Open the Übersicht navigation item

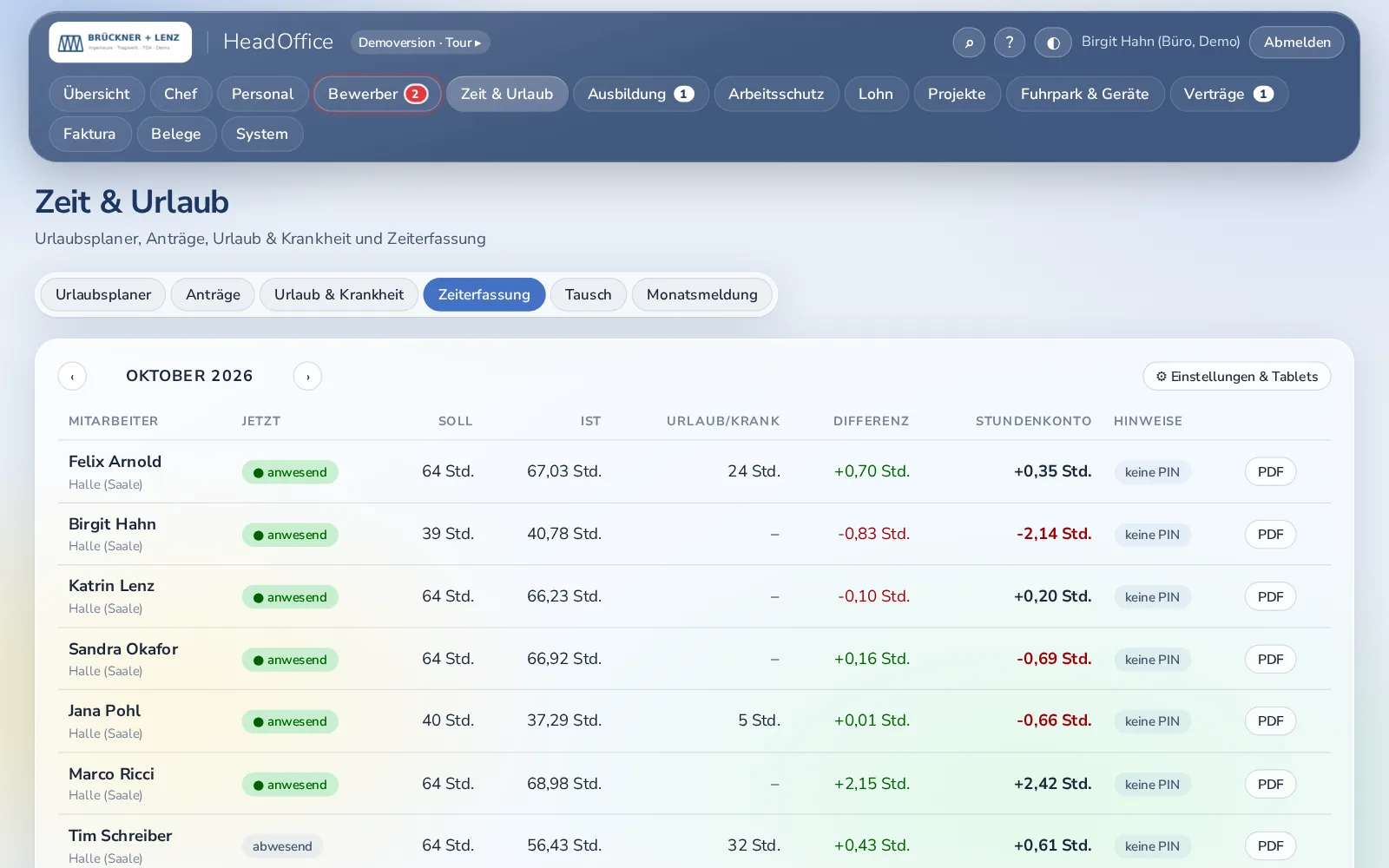96,94
